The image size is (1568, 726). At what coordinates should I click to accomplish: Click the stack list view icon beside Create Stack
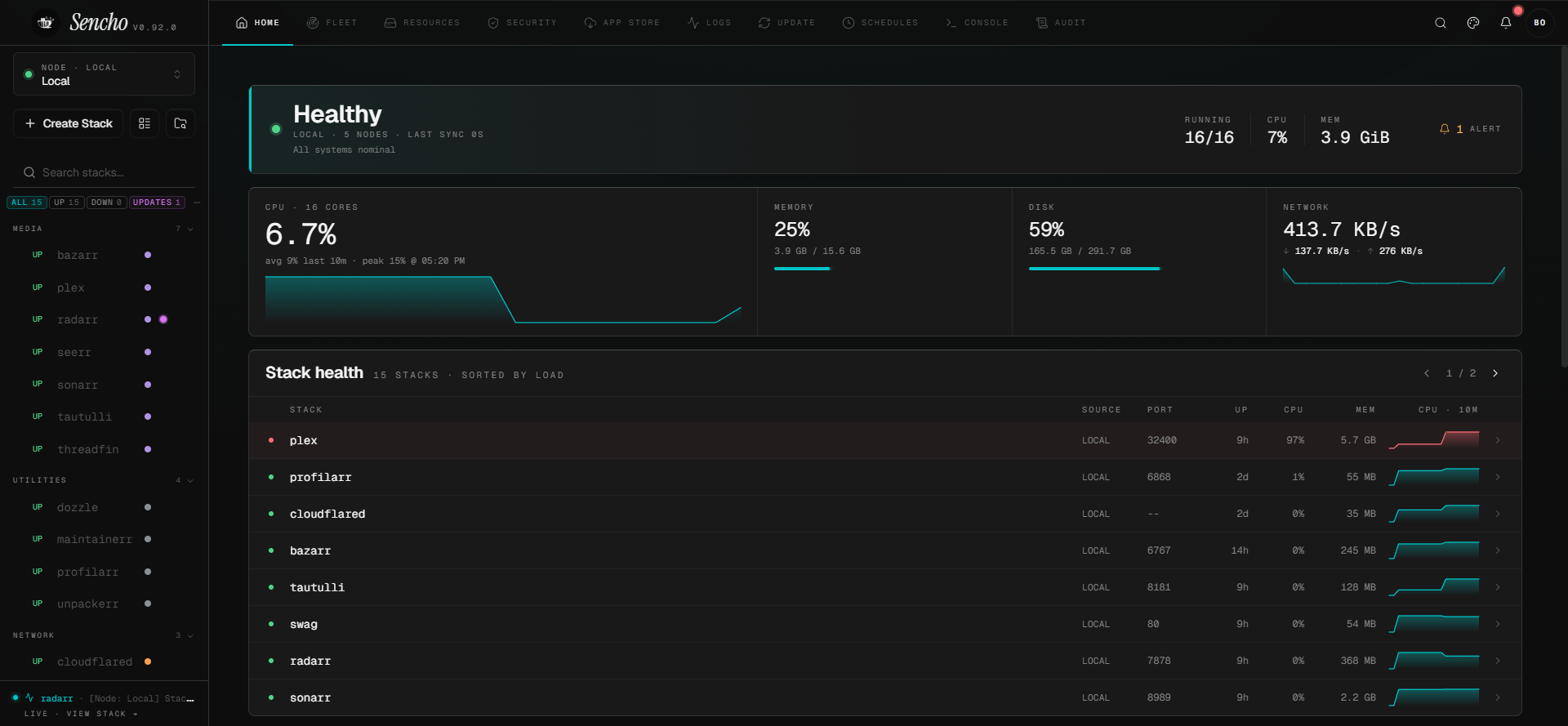coord(145,123)
